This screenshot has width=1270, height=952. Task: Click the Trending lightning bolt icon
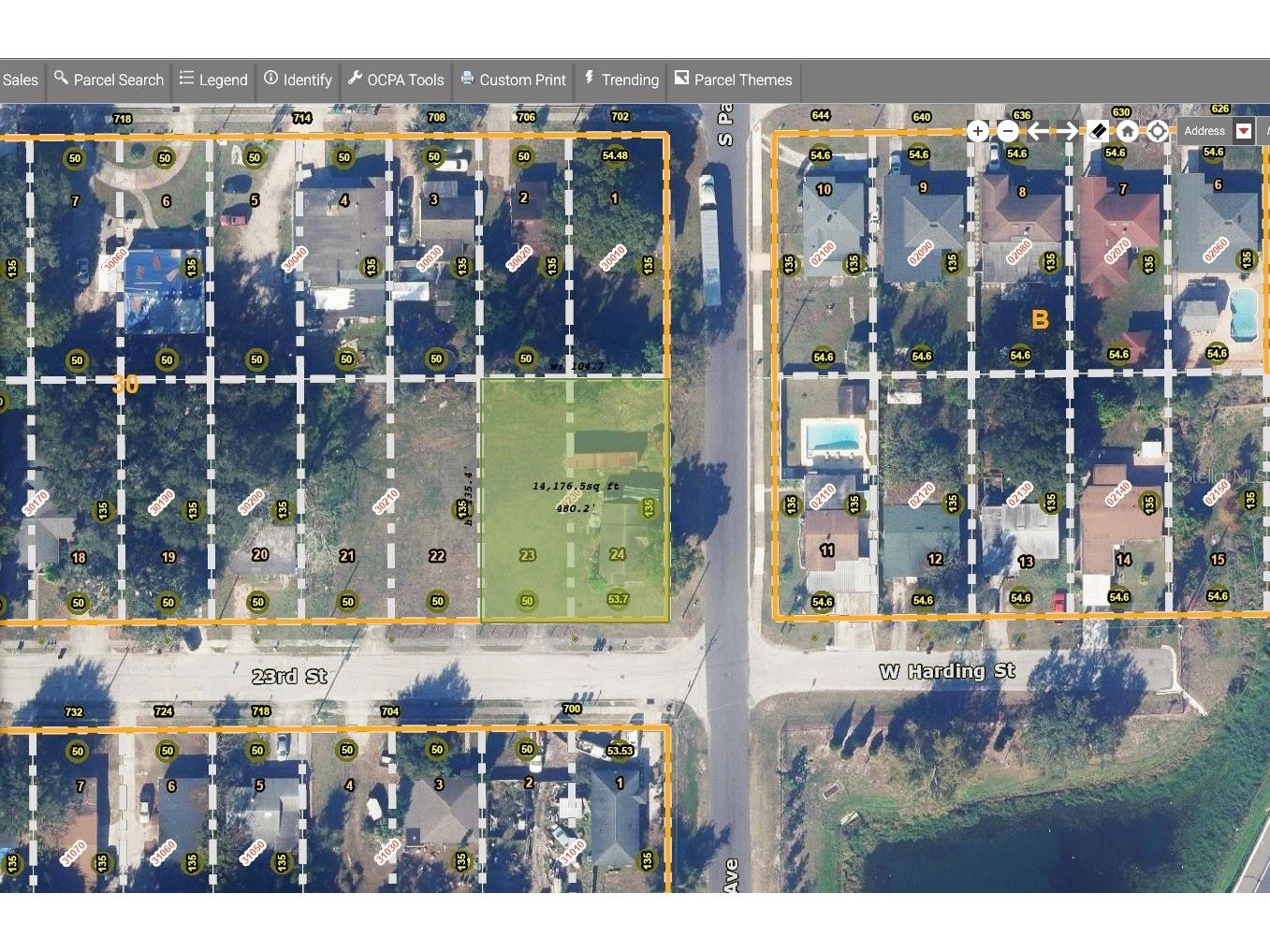(x=590, y=80)
